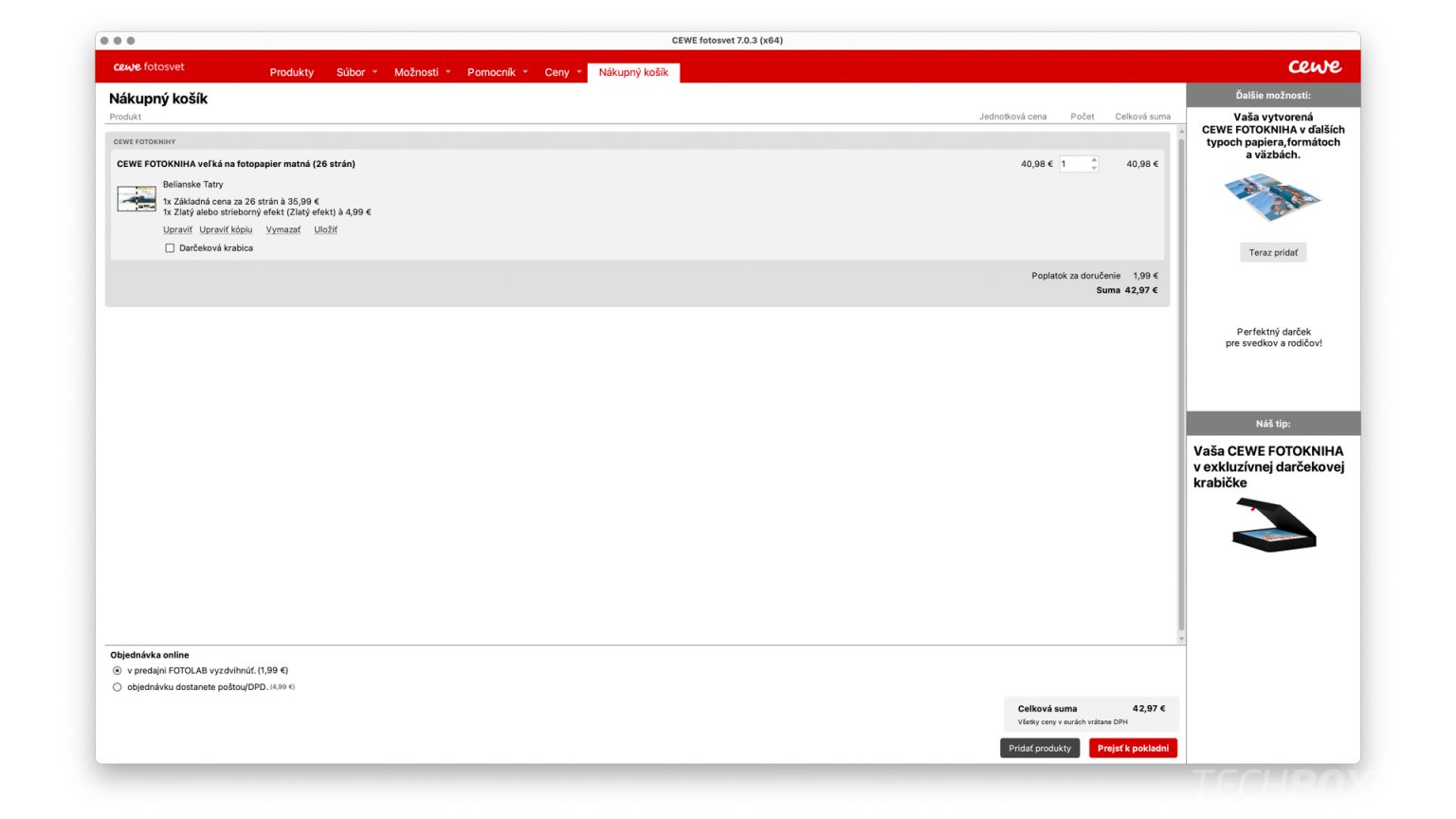The width and height of the screenshot is (1456, 819).
Task: Click the product title CEWE FOTOKNIHA veľká
Action: click(236, 164)
